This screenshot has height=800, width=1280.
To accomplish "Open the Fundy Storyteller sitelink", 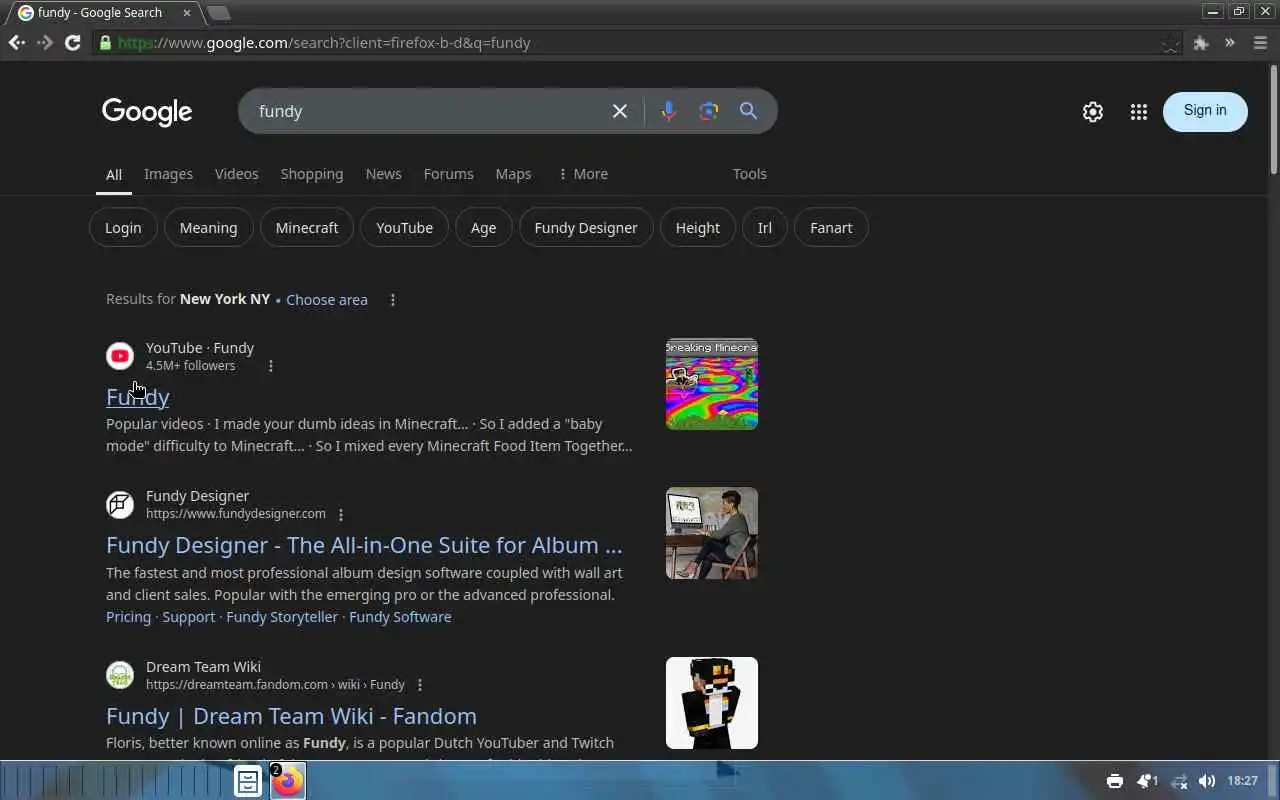I will [x=282, y=617].
